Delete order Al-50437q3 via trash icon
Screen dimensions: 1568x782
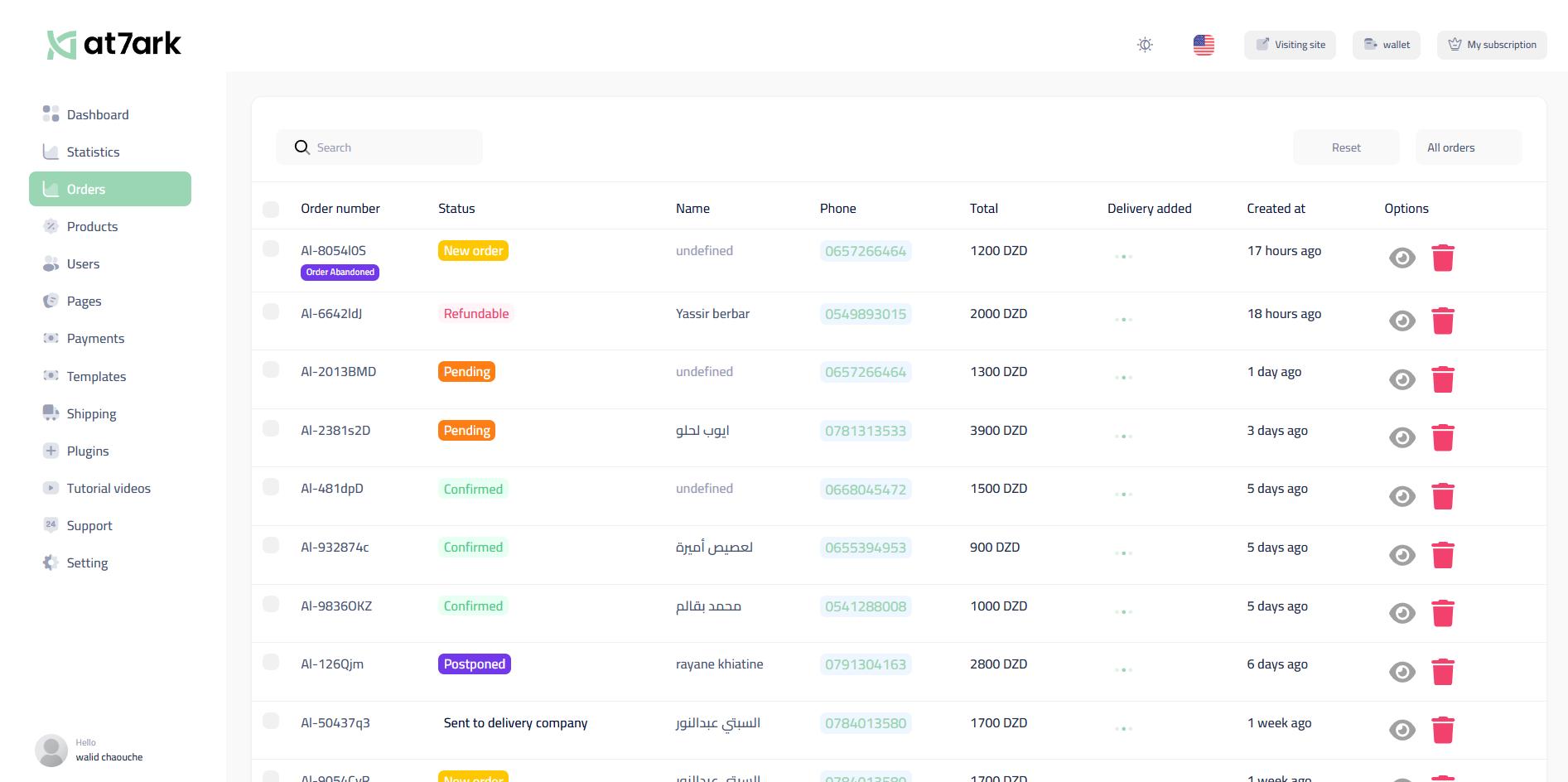[x=1443, y=730]
